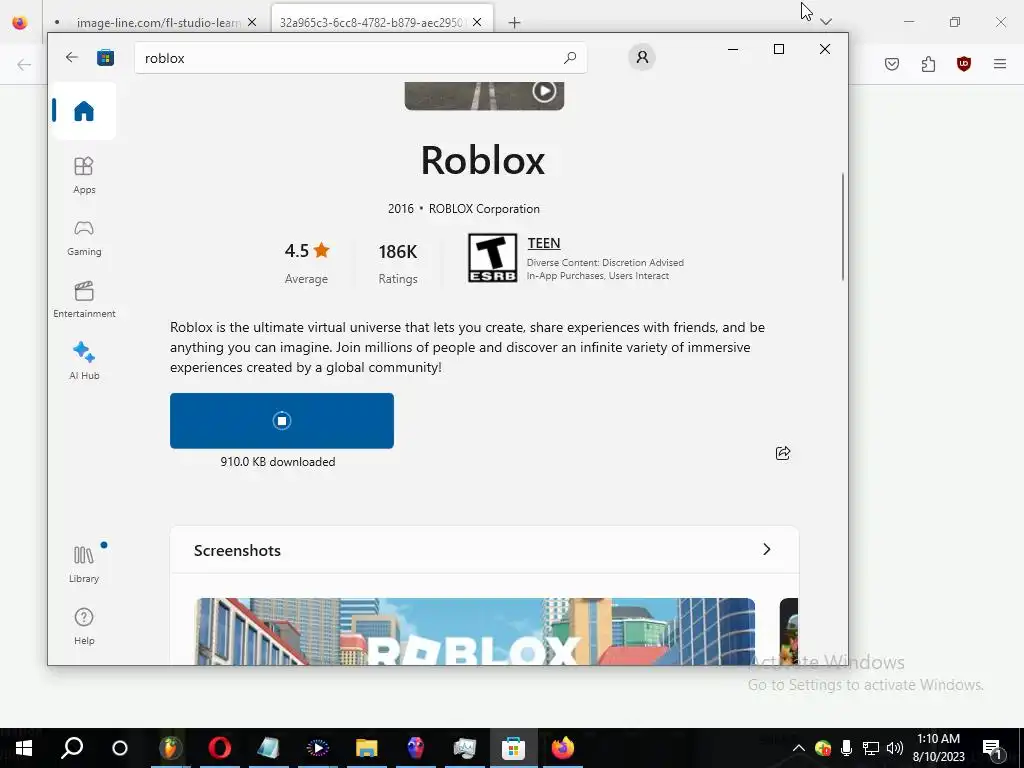Launch Opera from the taskbar
Screen dimensions: 1024x768
pyautogui.click(x=219, y=748)
